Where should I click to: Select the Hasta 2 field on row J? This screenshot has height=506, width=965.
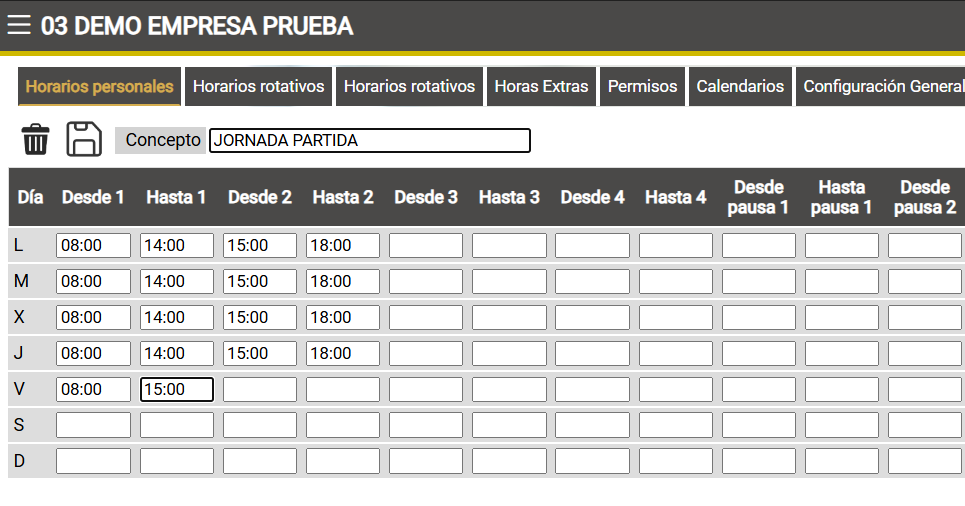343,353
